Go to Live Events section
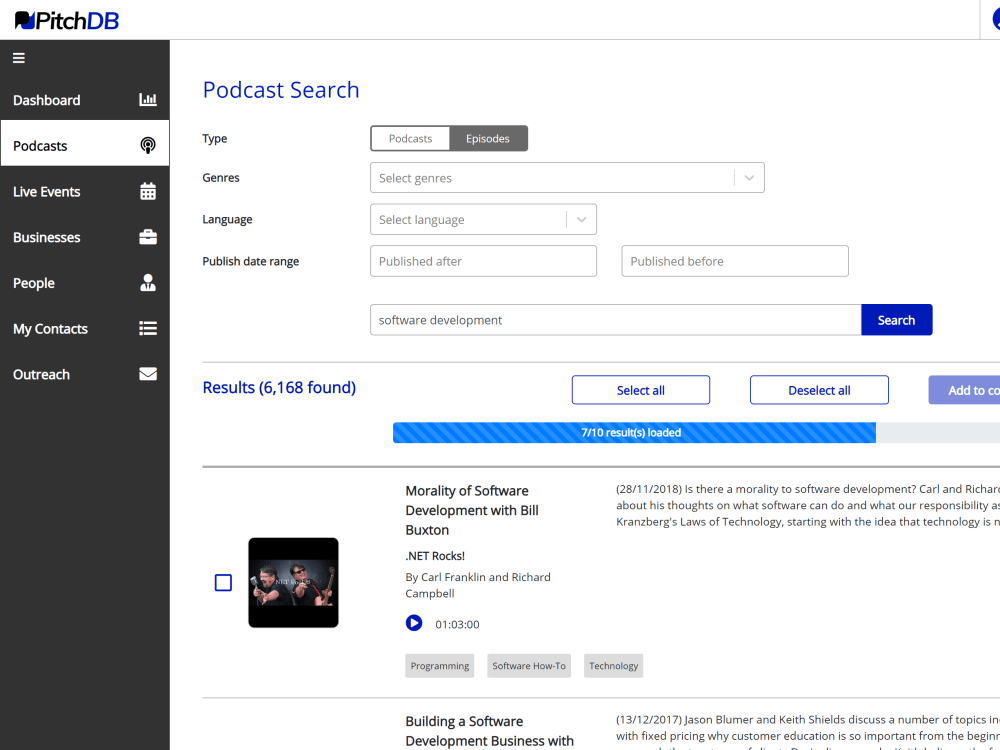Image resolution: width=1000 pixels, height=750 pixels. coord(85,192)
